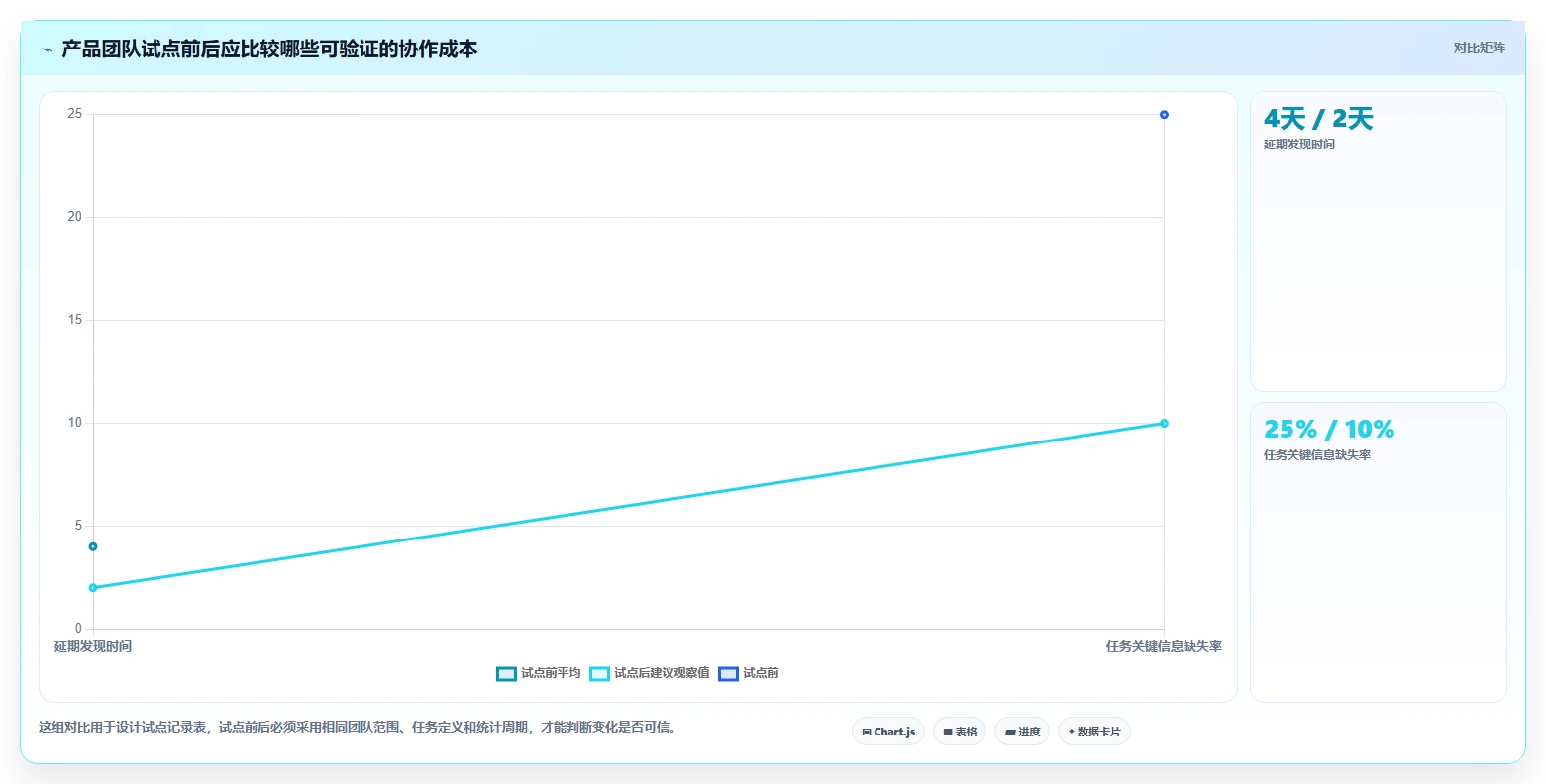Select the teal data point at value 4
Image resolution: width=1546 pixels, height=784 pixels.
tap(93, 546)
